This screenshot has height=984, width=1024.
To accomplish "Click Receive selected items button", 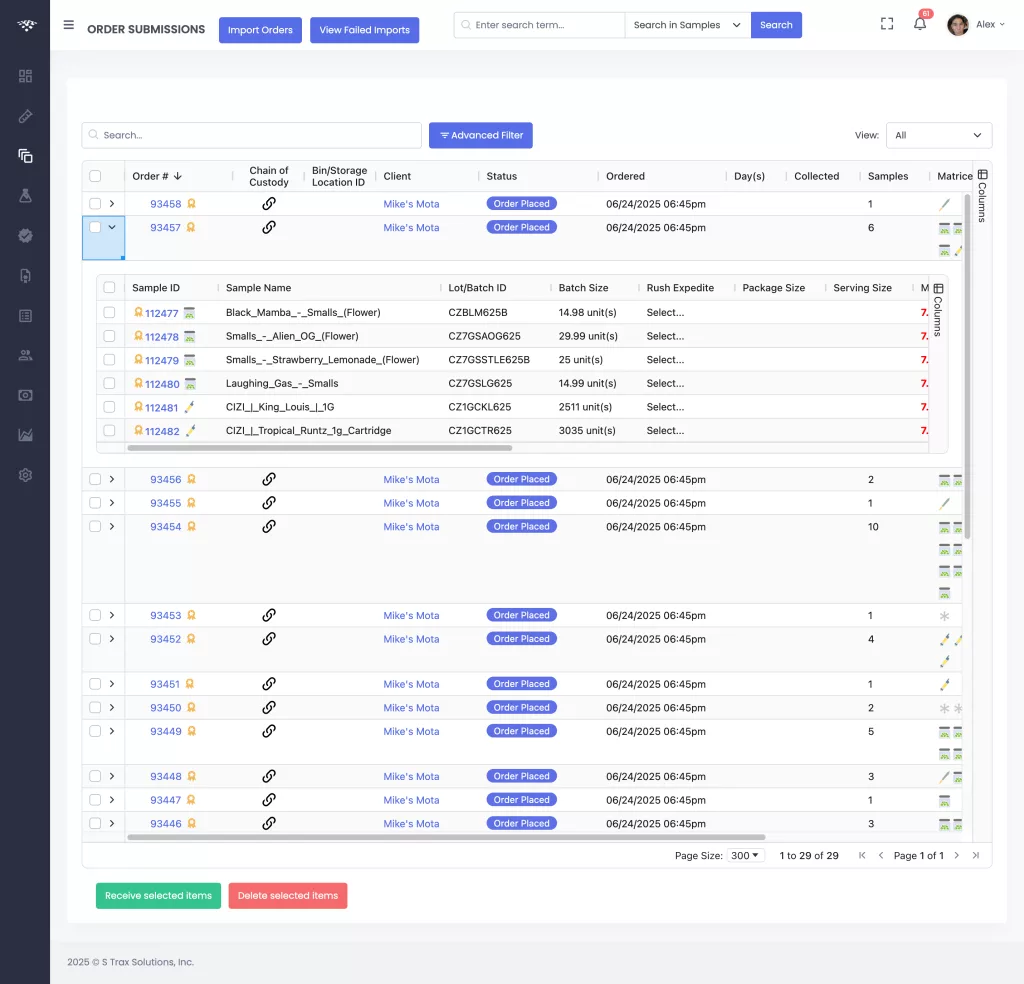I will tap(158, 896).
